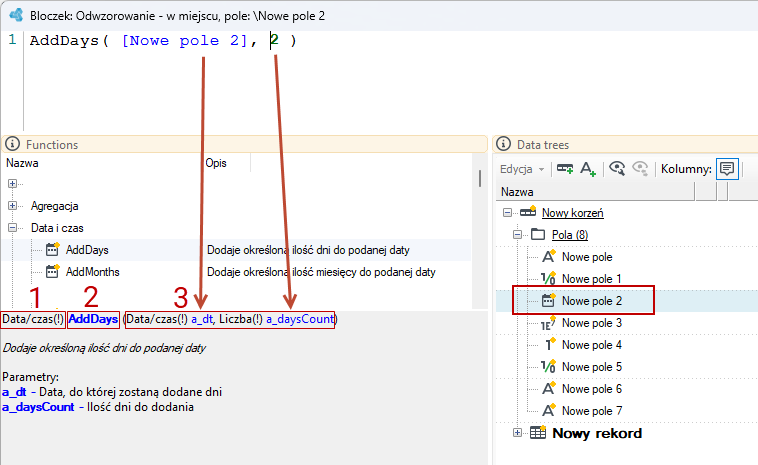Click the boolean 1/0 icon of Nowe pole 1

click(x=548, y=278)
